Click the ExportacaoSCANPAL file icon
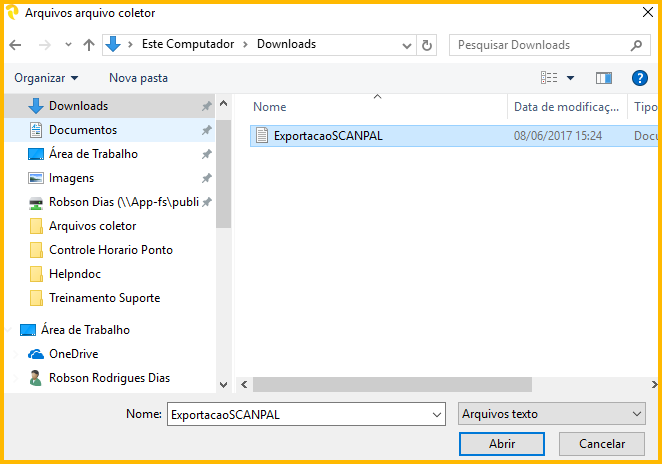Viewport: 662px width, 464px height. click(x=262, y=136)
